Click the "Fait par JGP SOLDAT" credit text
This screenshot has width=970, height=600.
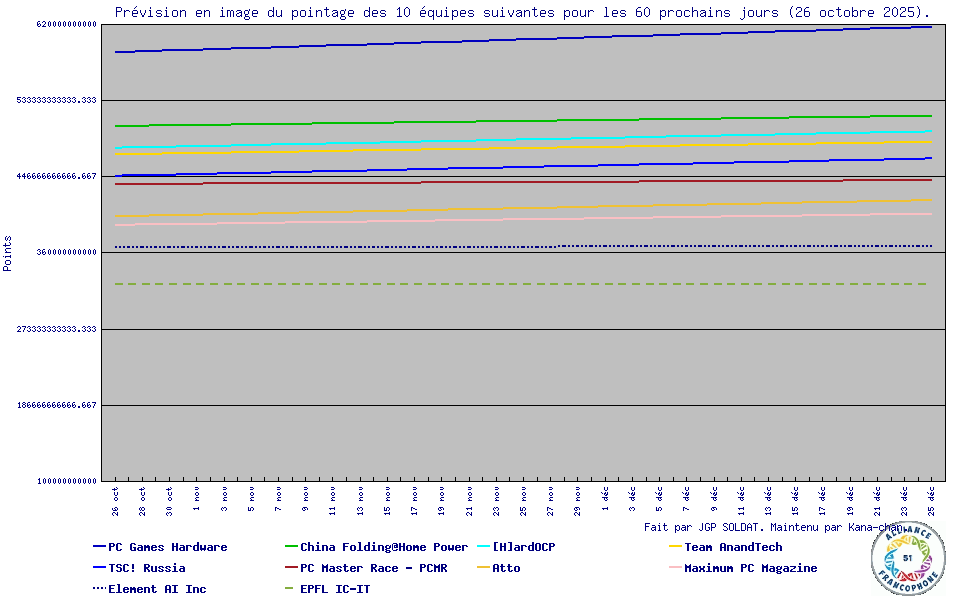[704, 526]
